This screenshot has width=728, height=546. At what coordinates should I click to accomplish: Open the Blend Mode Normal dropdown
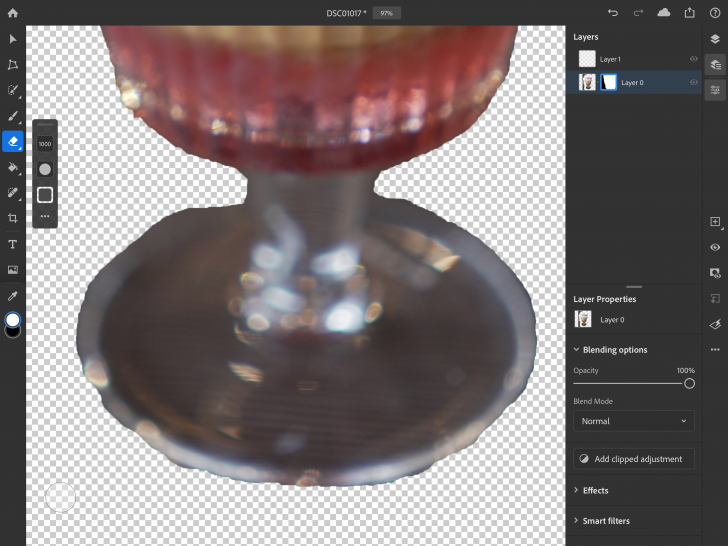pyautogui.click(x=634, y=421)
